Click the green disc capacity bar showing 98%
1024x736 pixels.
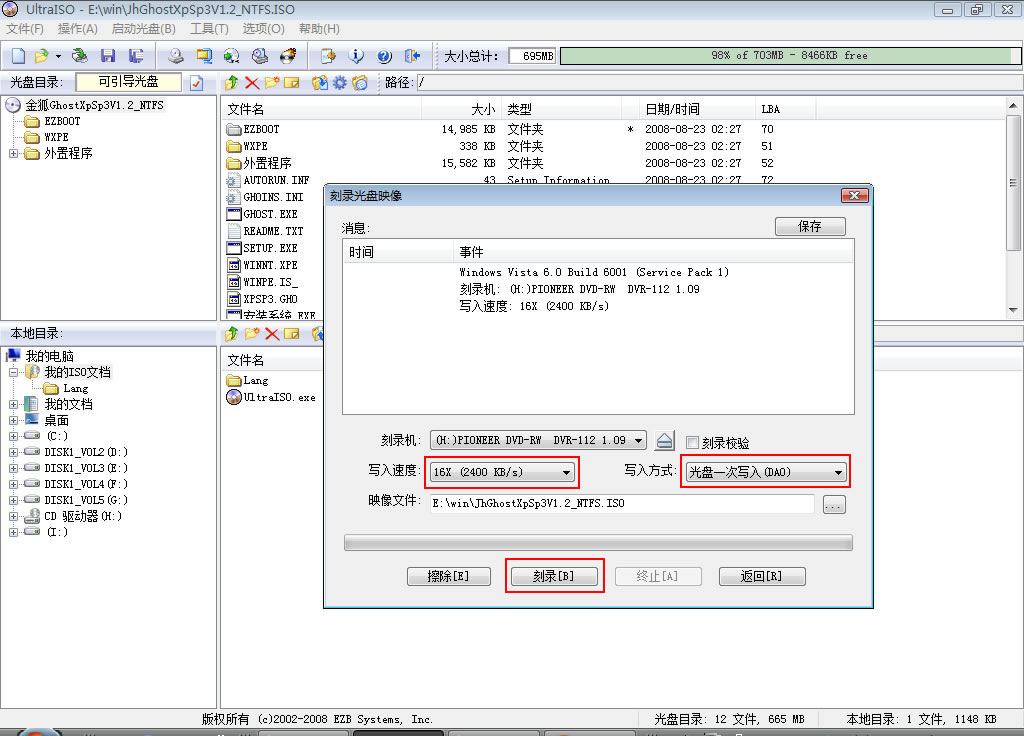(x=789, y=56)
